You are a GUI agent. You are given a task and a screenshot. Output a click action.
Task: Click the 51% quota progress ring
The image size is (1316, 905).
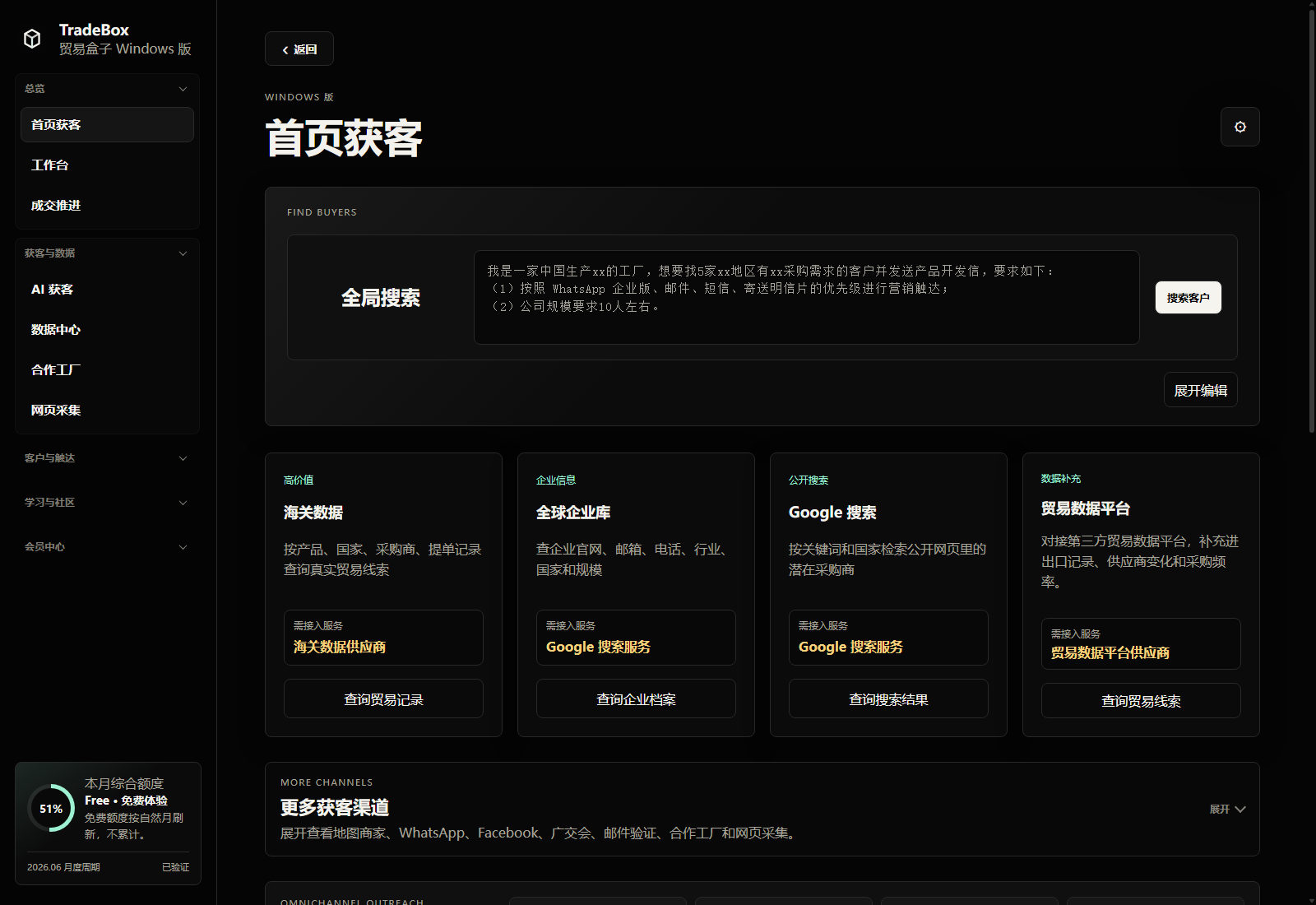tap(51, 809)
